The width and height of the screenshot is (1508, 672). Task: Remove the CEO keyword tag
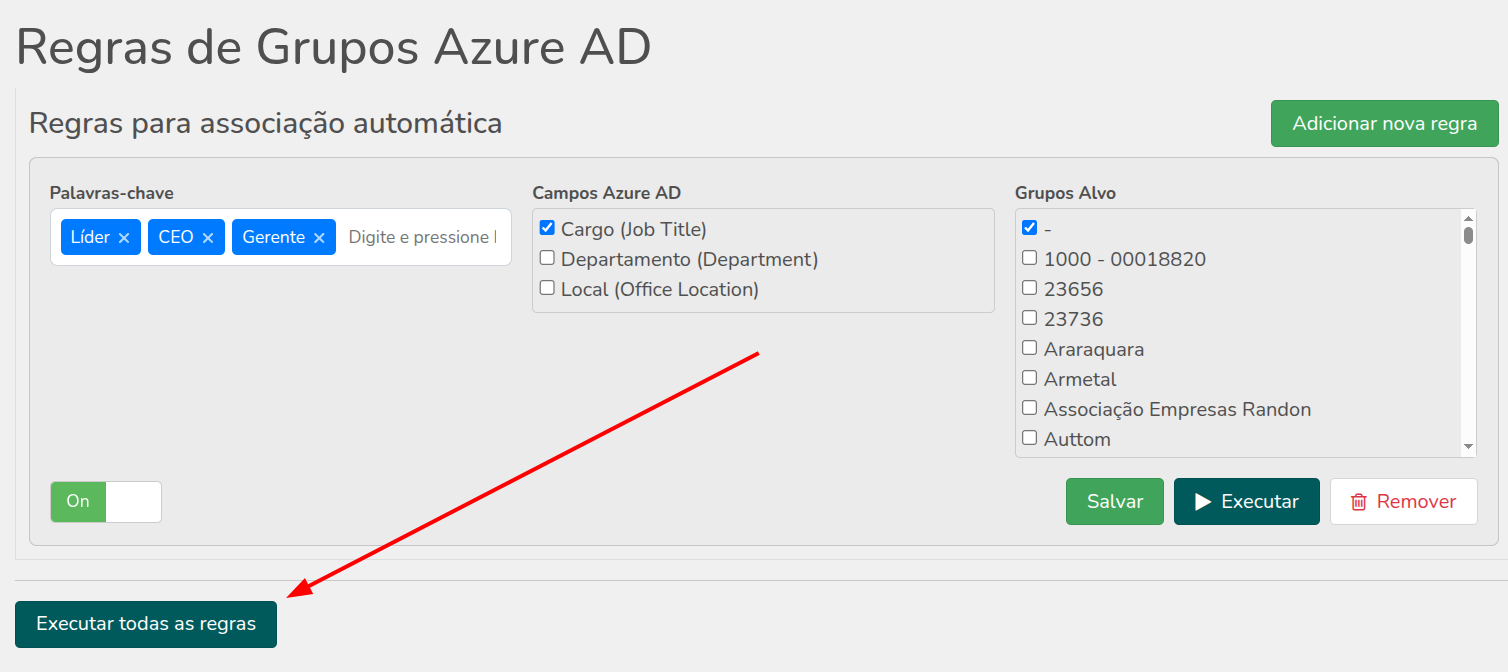208,238
